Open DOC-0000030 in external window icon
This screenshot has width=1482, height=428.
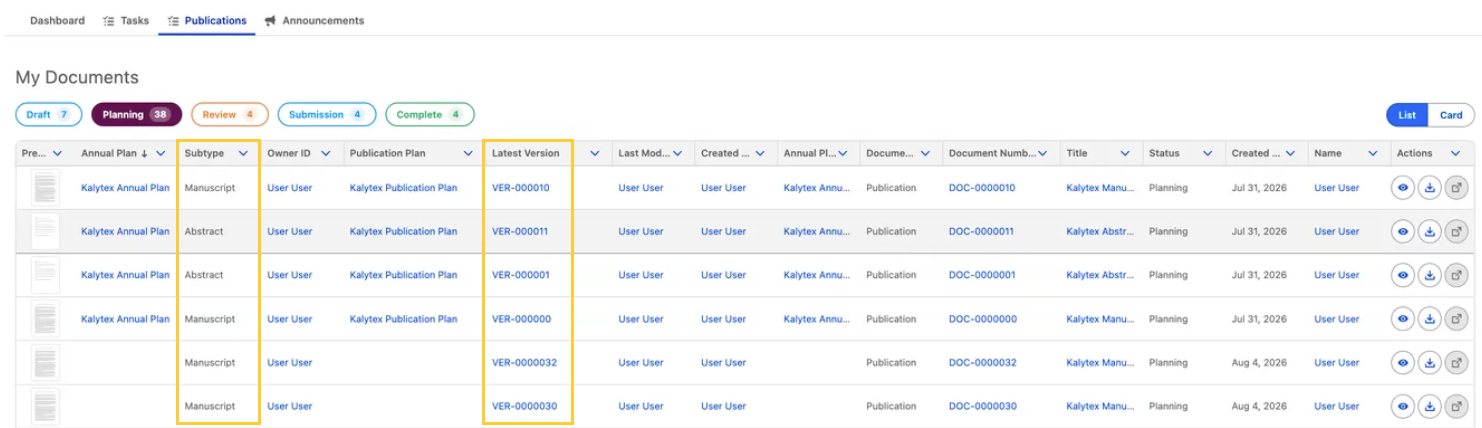1457,406
